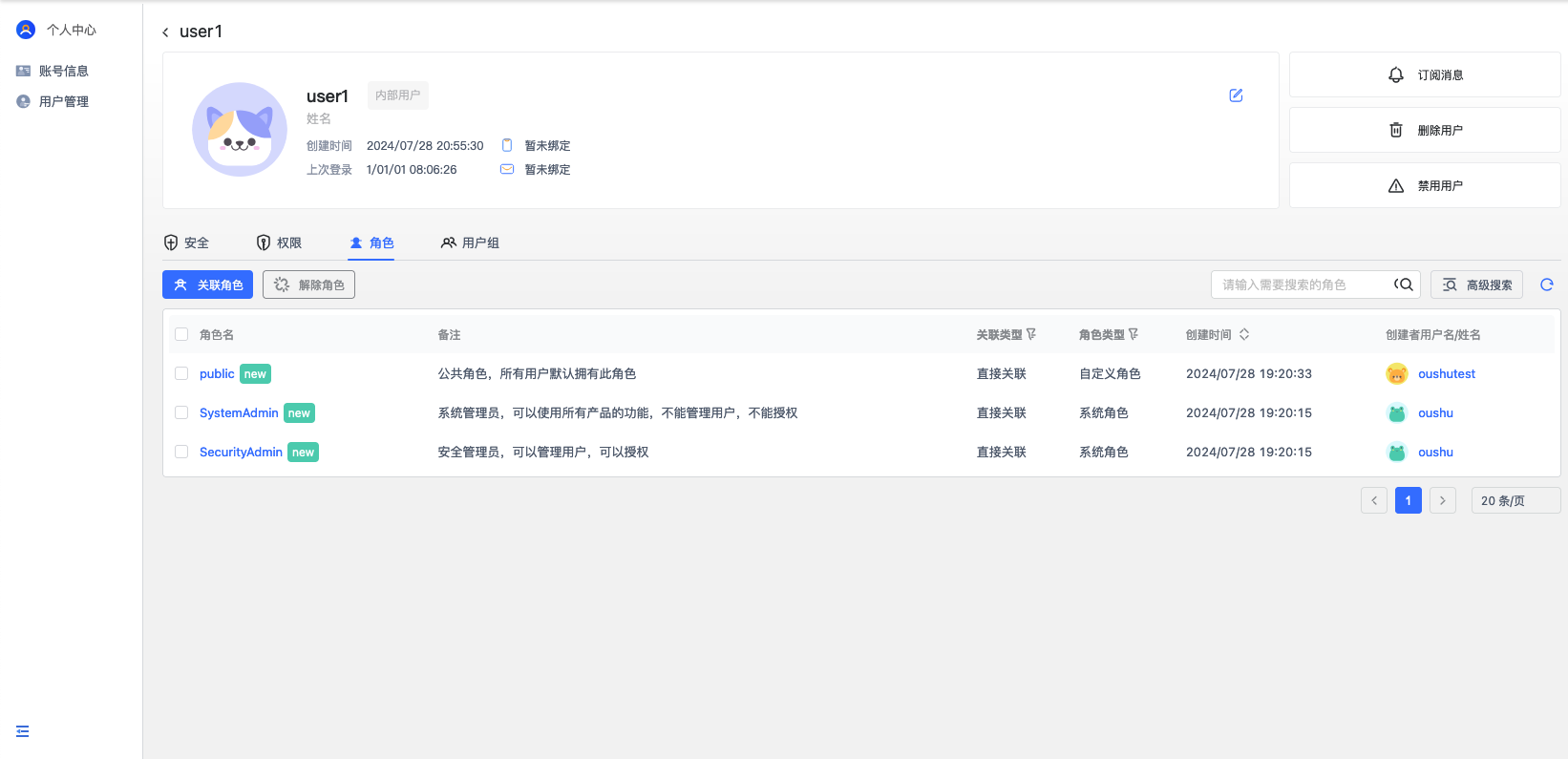Image resolution: width=1568 pixels, height=759 pixels.
Task: Switch to the 用户组 tab
Action: (x=470, y=242)
